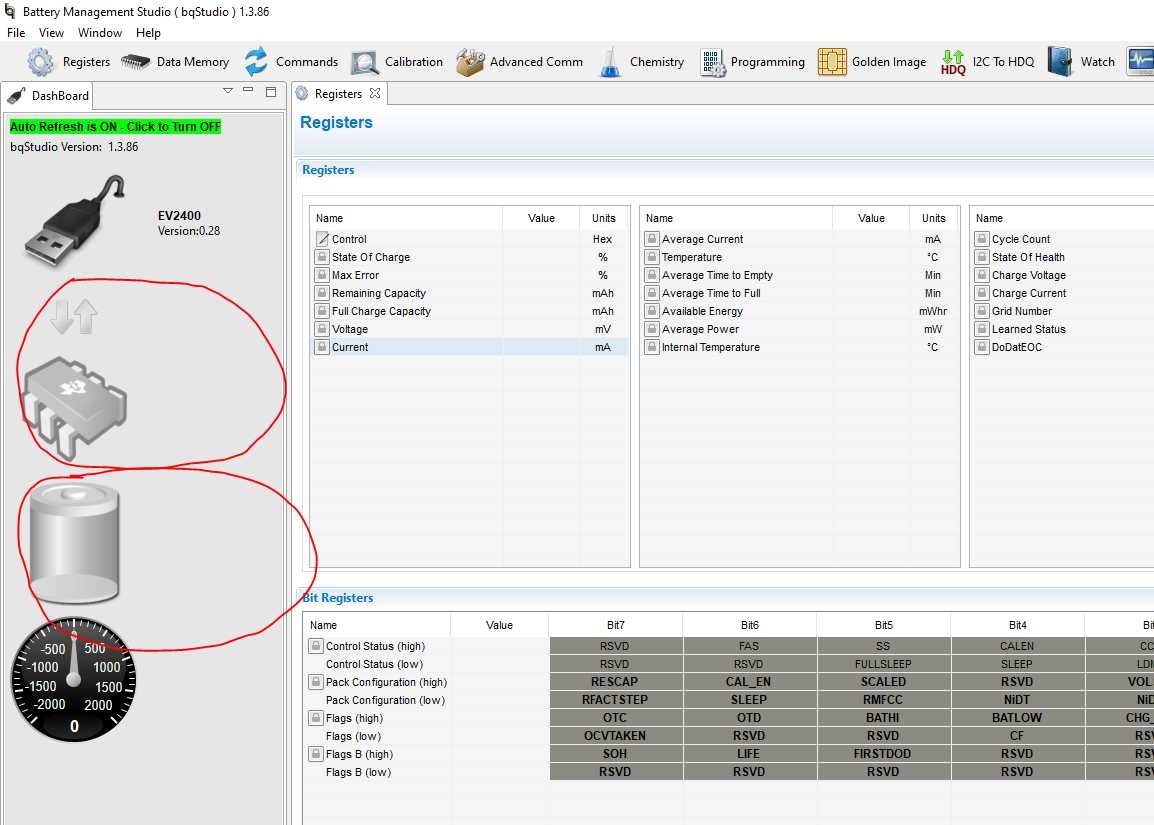
Task: Click lock icon beside Flags B (high)
Action: pyautogui.click(x=316, y=754)
